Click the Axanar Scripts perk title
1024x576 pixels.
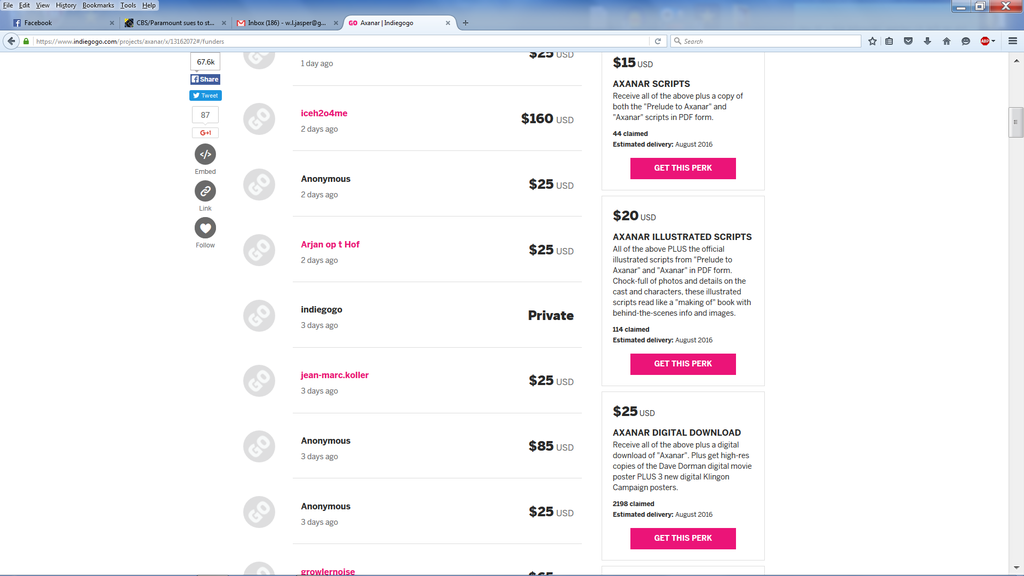[x=651, y=84]
